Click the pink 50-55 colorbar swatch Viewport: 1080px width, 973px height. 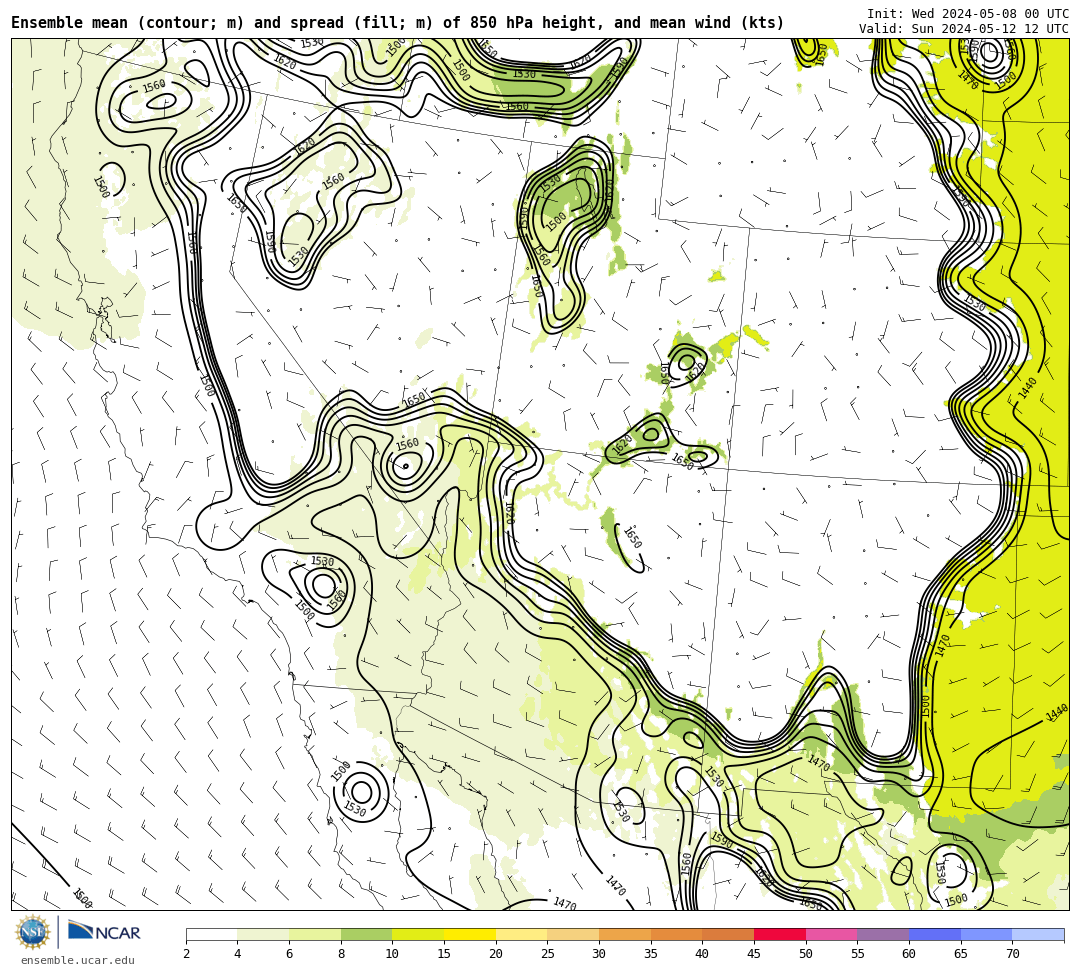[x=831, y=934]
